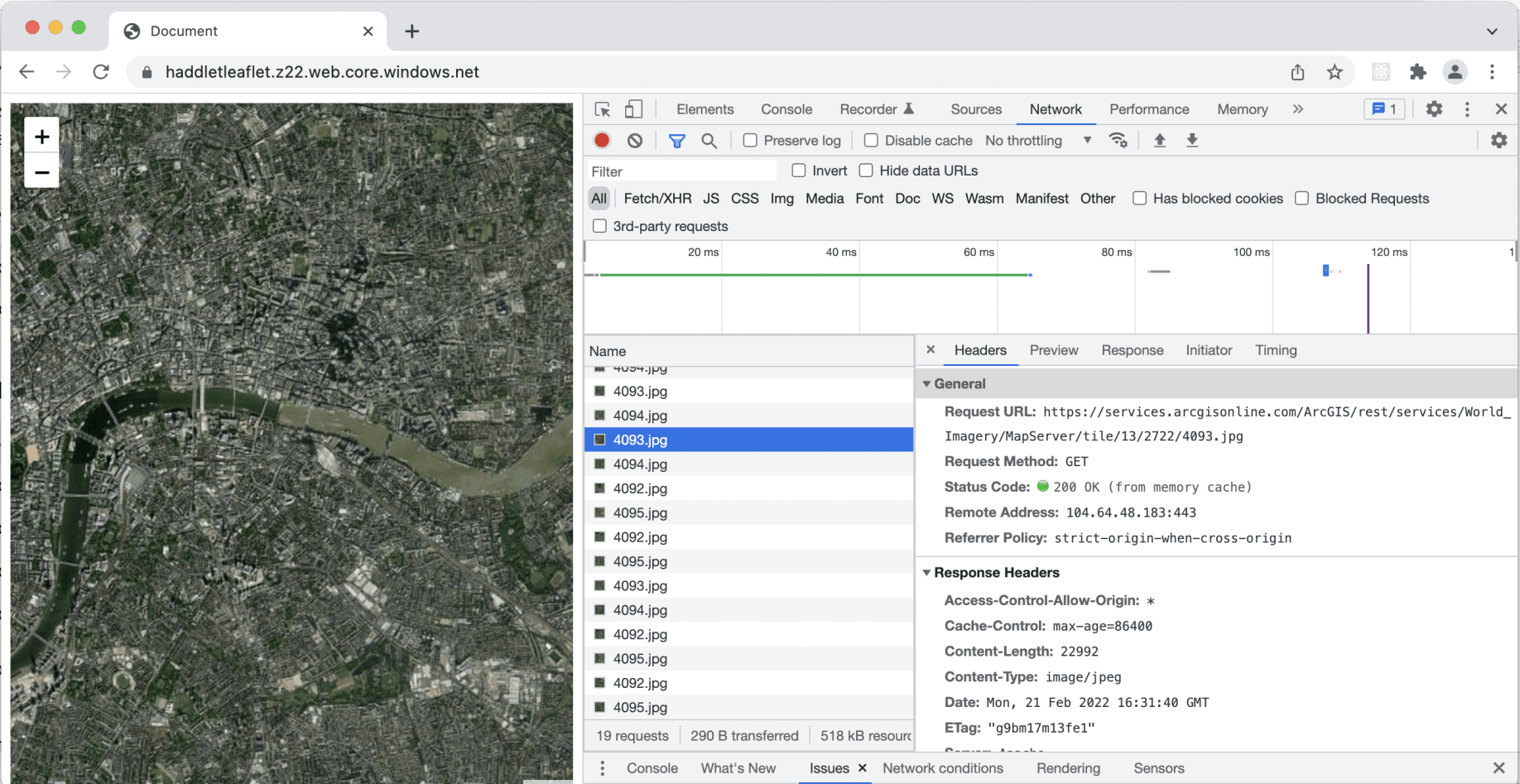Open the Timing tab
Screen dimensions: 1520x784
[1275, 350]
